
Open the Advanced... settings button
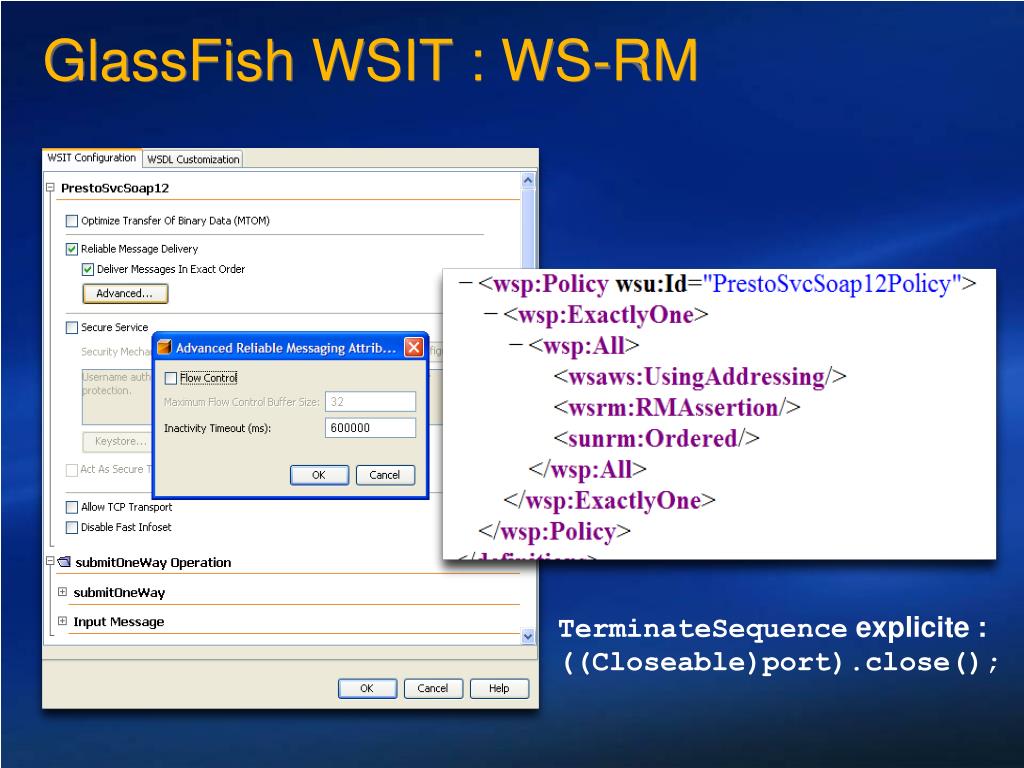125,293
